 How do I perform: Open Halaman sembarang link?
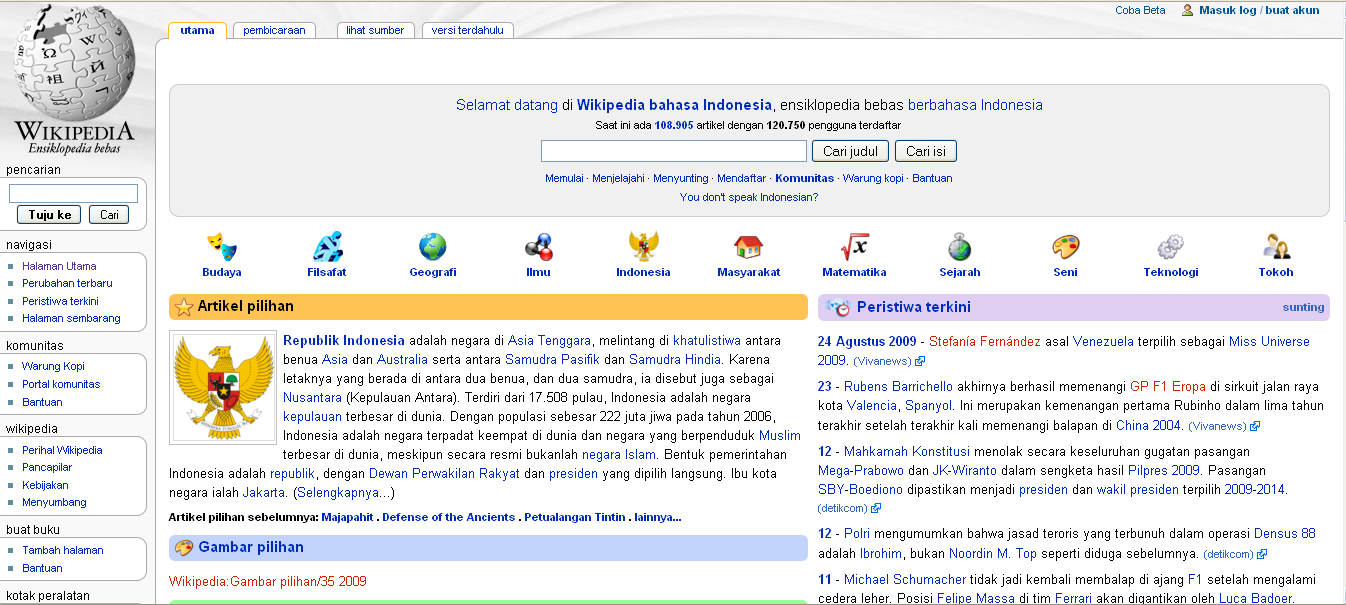click(71, 318)
